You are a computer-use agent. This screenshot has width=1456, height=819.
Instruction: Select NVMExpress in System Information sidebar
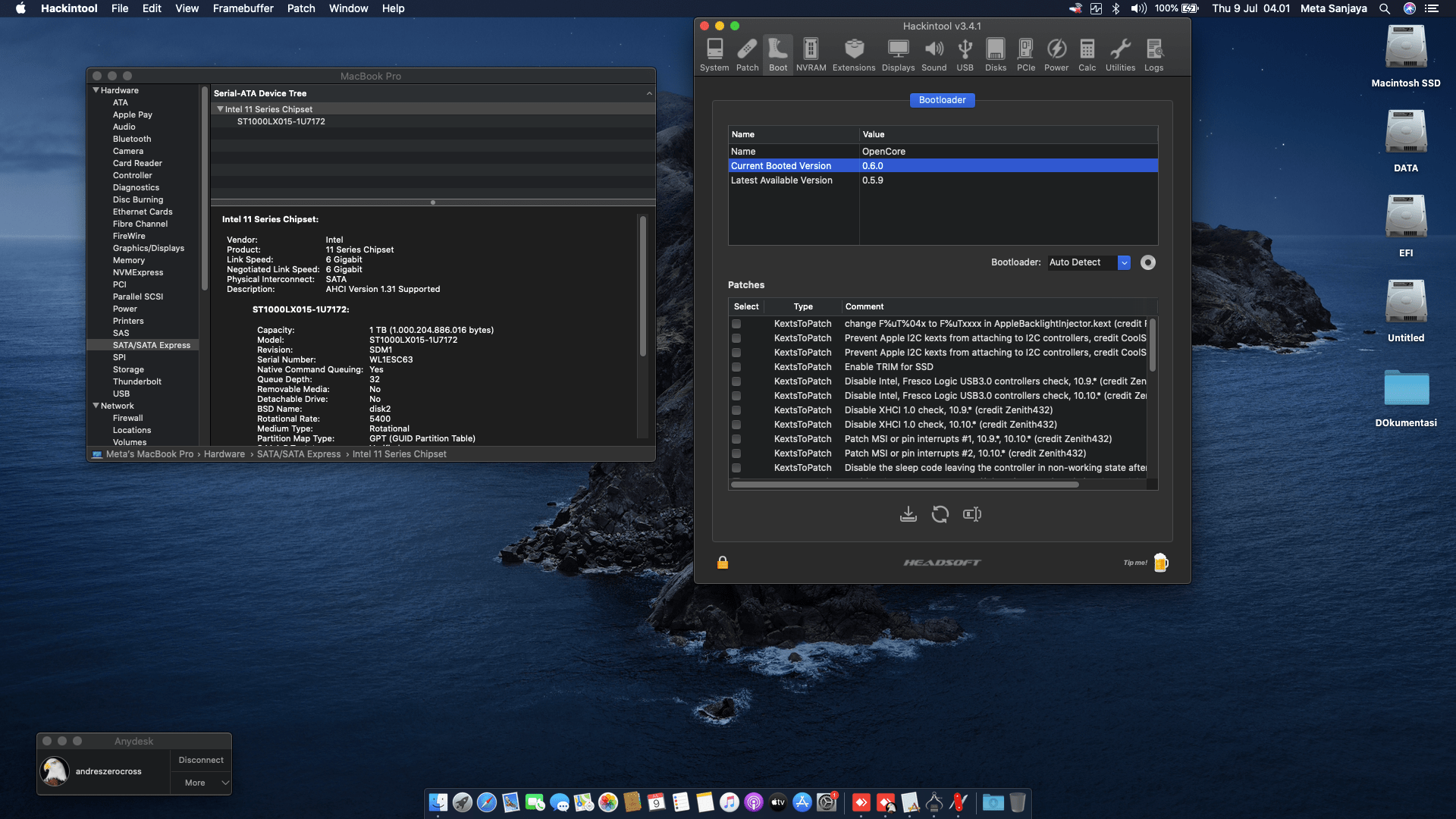pyautogui.click(x=138, y=272)
